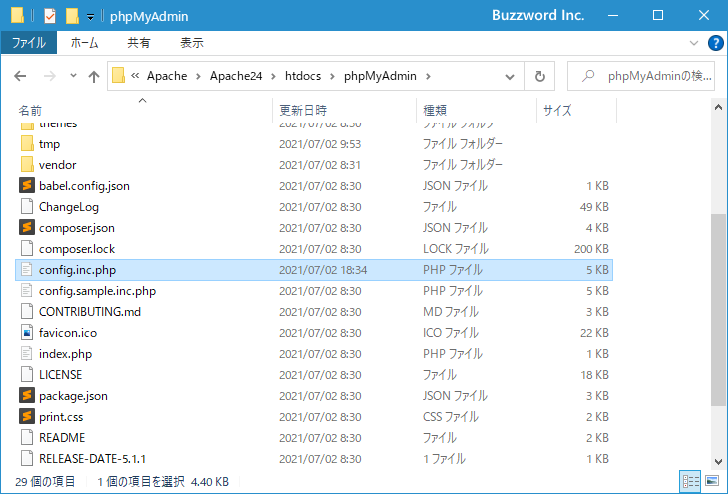Select the README file icon
The width and height of the screenshot is (728, 494).
point(27,438)
